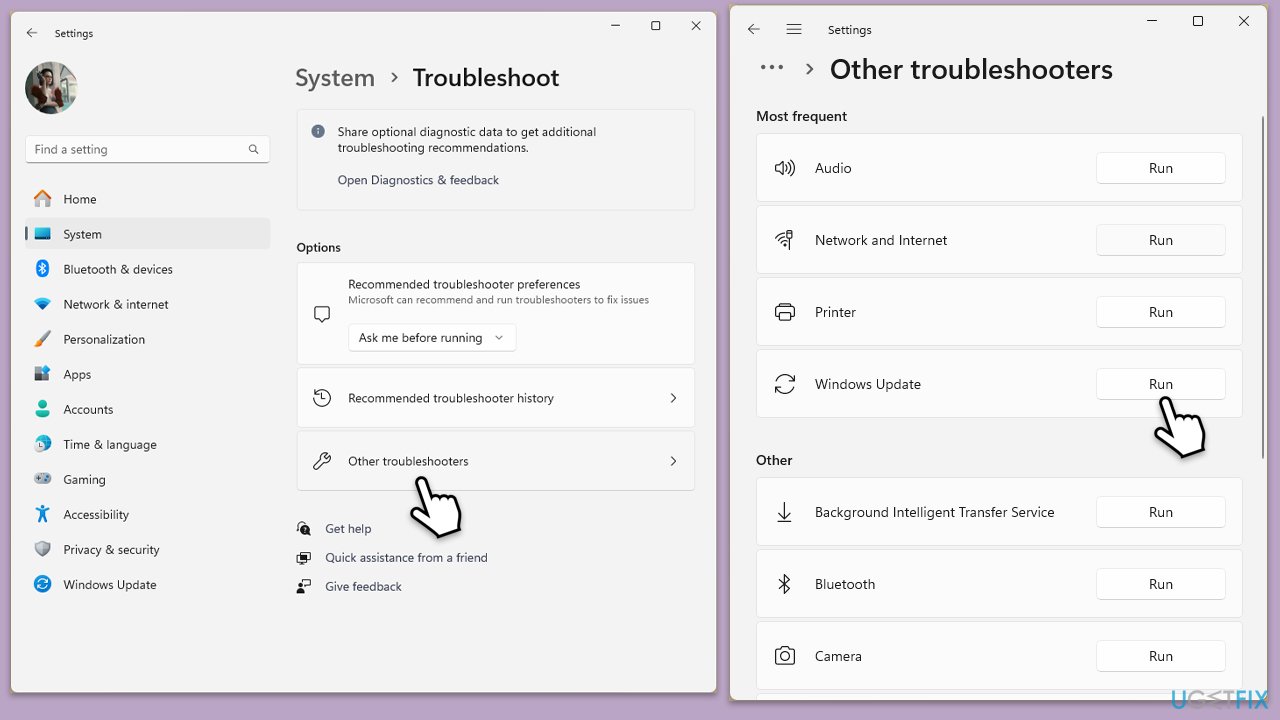Click the Windows Update label in troubleshooter list
Viewport: 1280px width, 720px height.
tap(868, 384)
